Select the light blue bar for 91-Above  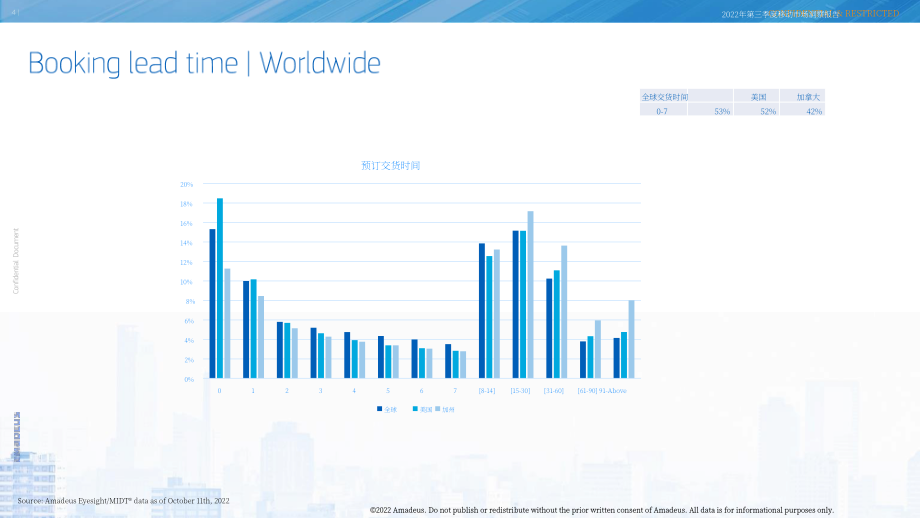[631, 339]
